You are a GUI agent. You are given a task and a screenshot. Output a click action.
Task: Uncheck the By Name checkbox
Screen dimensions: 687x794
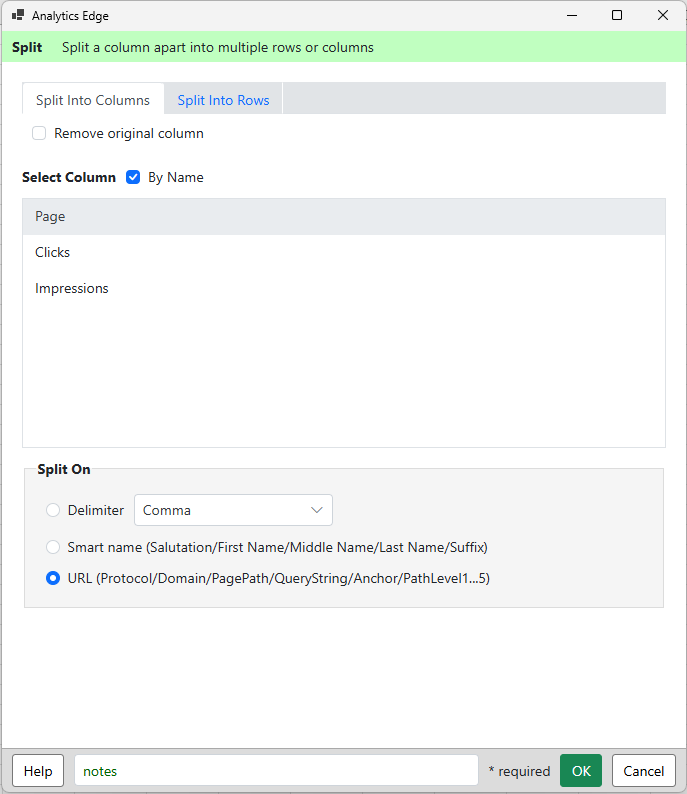[x=133, y=177]
